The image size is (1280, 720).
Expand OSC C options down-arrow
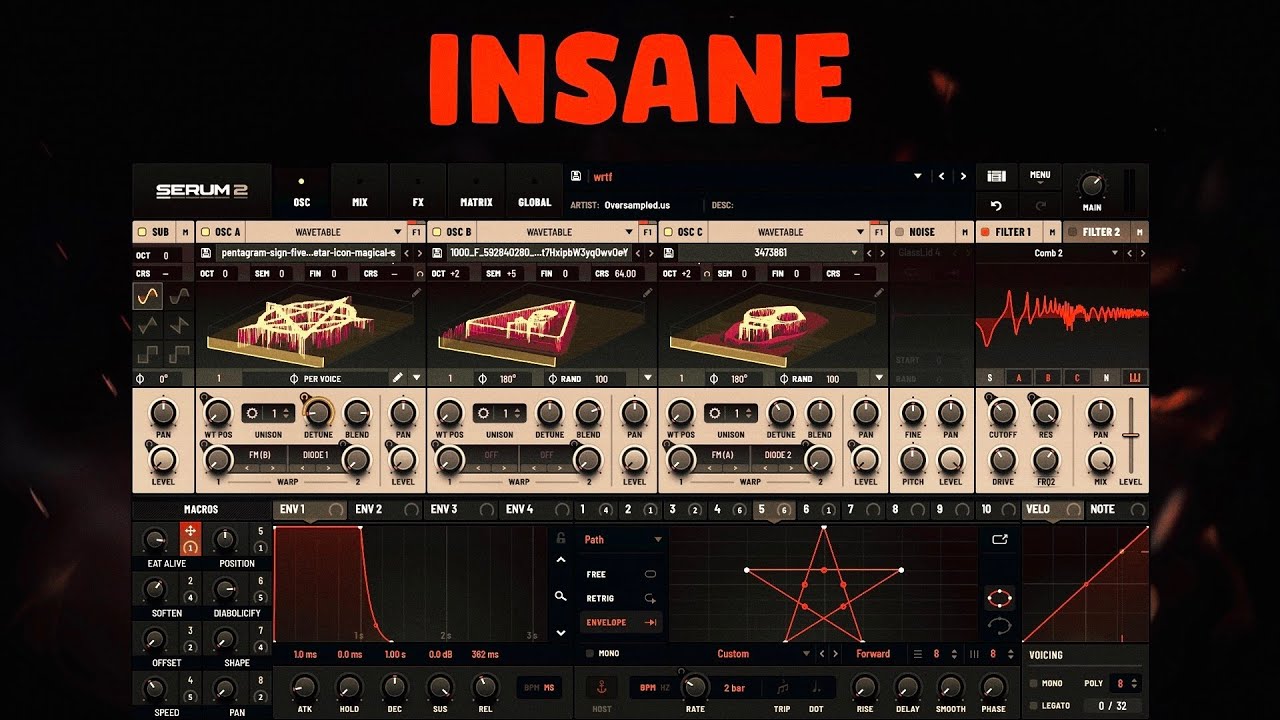coord(880,379)
